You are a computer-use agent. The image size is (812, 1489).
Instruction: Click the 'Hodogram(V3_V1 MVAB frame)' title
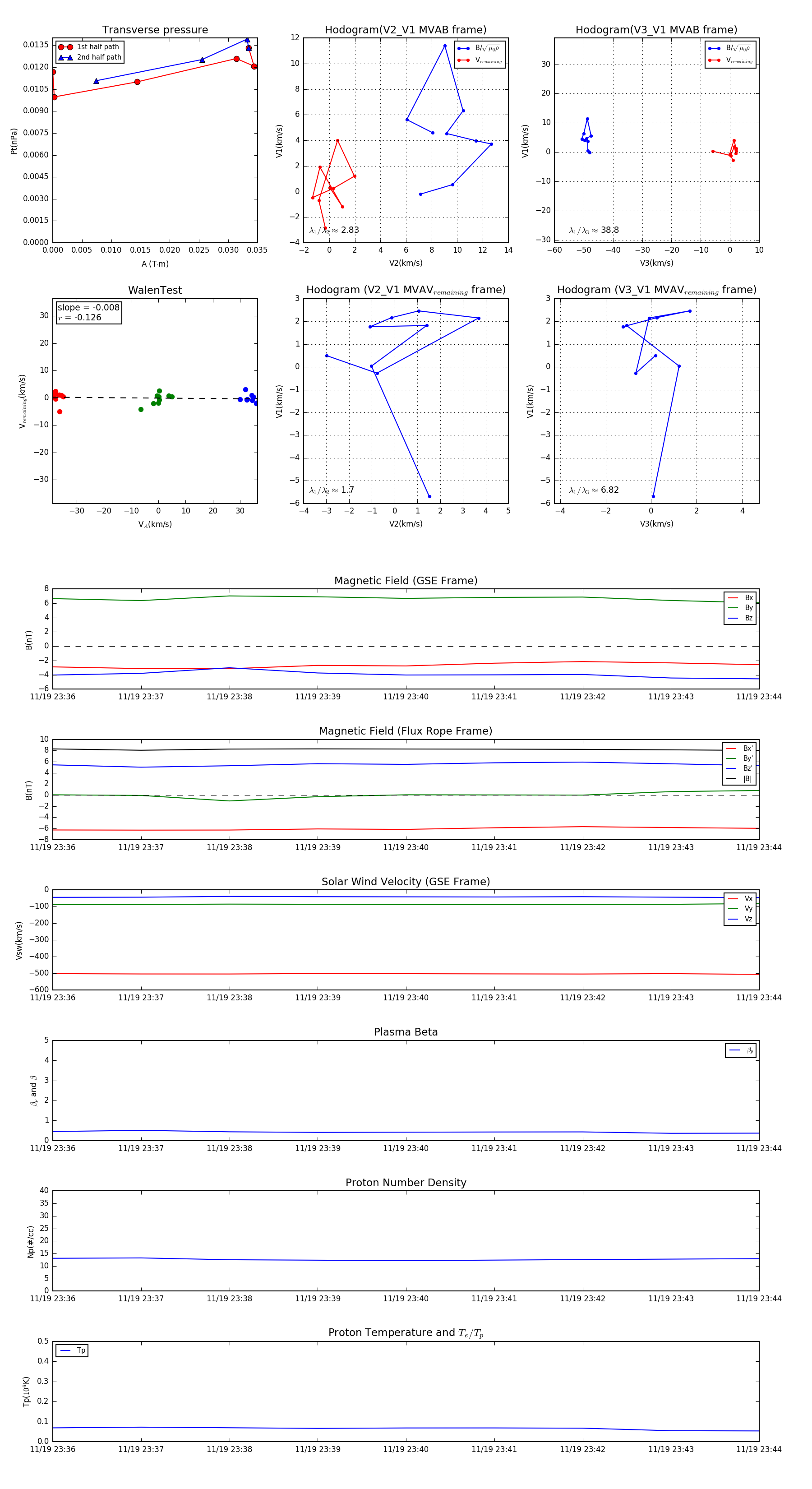[x=656, y=29]
